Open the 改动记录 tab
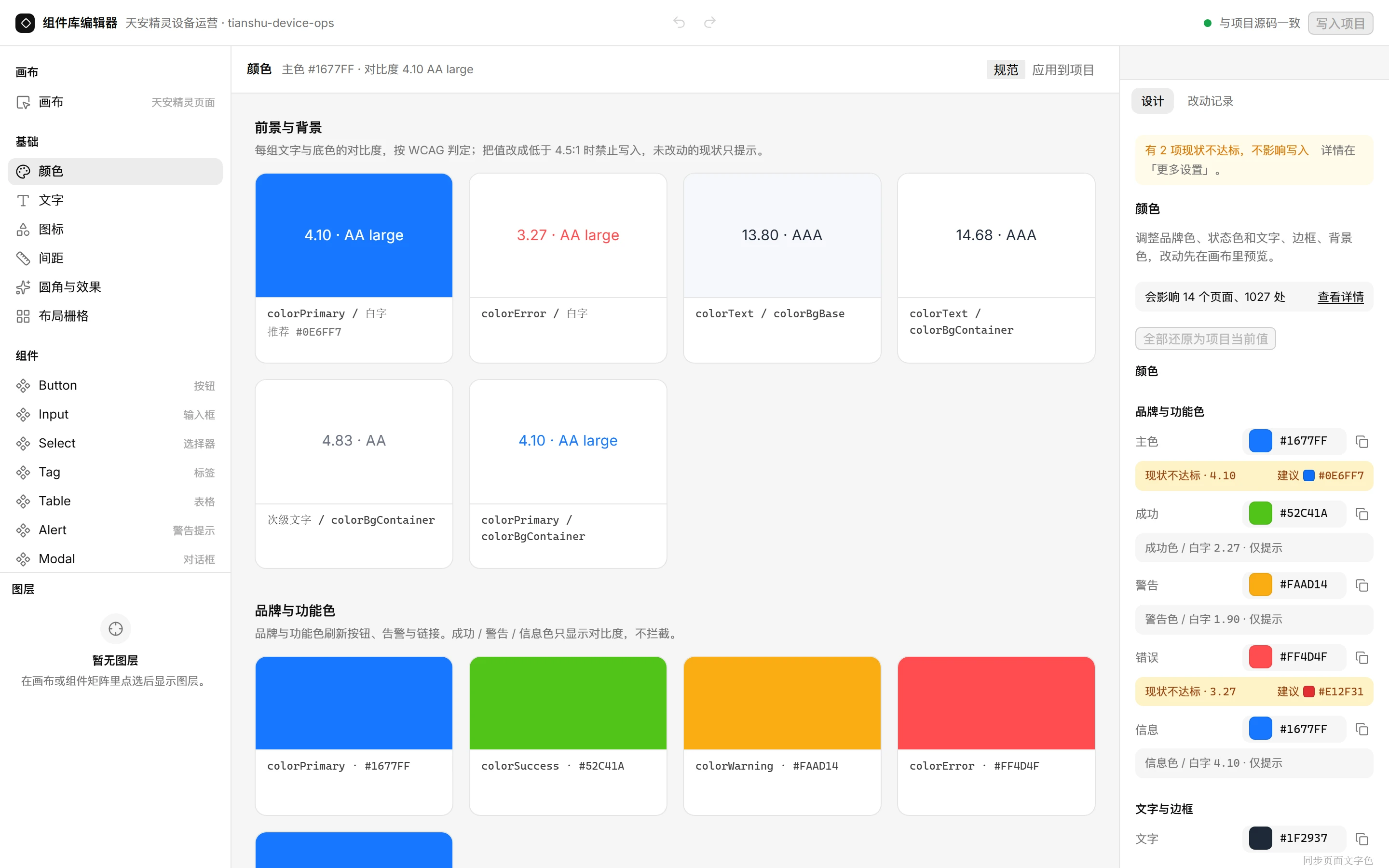 coord(1210,101)
